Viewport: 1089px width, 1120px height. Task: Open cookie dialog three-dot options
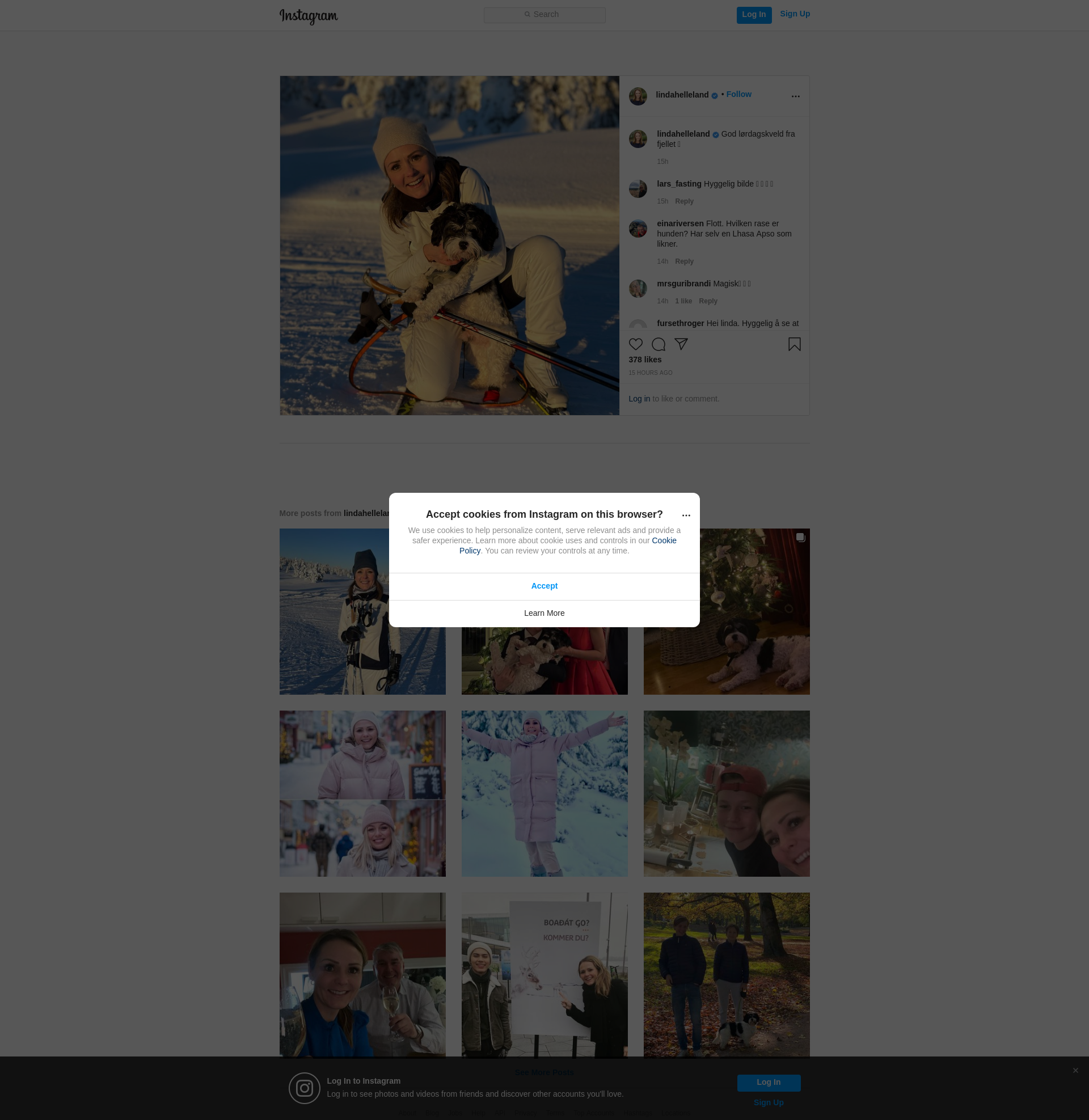pos(686,515)
